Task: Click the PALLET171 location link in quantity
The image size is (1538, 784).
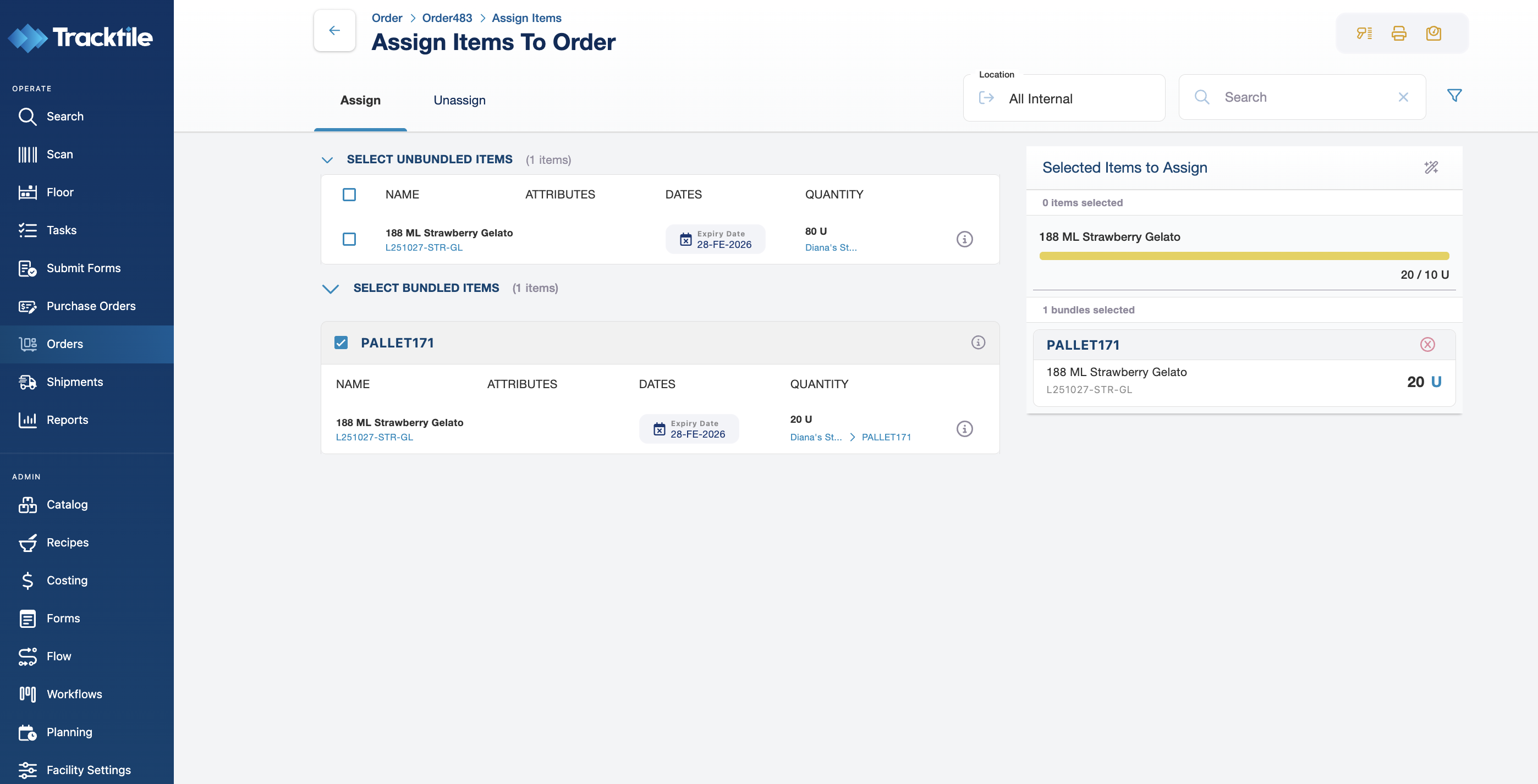Action: pyautogui.click(x=886, y=437)
